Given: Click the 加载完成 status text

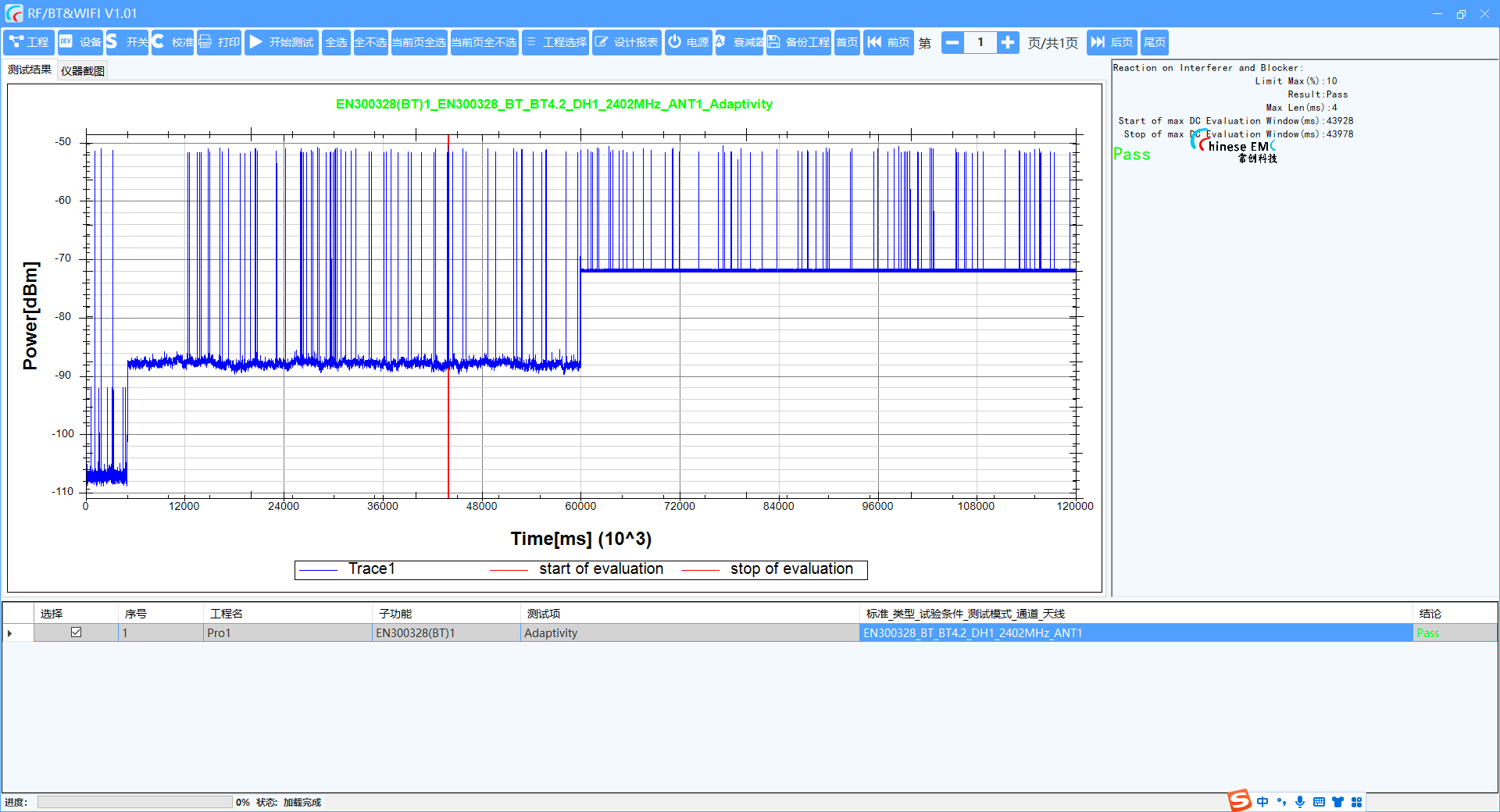Looking at the screenshot, I should pos(302,803).
